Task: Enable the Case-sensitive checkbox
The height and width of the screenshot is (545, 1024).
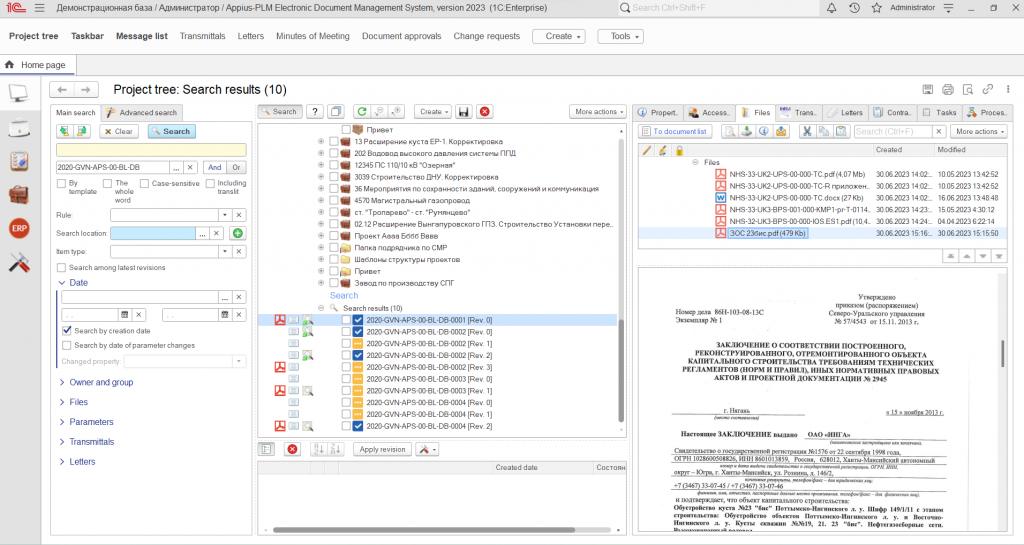Action: [145, 184]
